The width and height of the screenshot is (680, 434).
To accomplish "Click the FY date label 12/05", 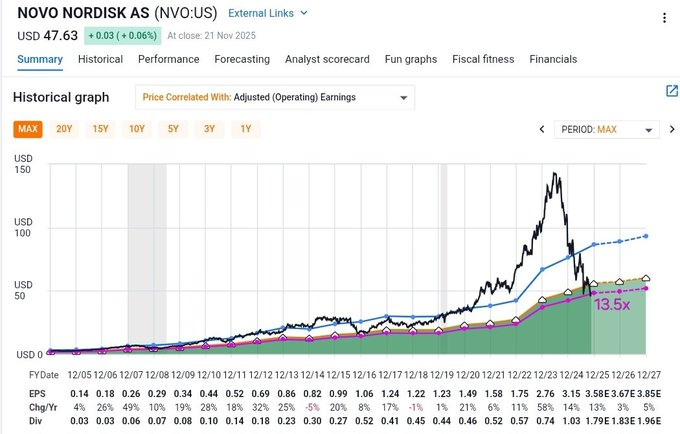I will pyautogui.click(x=79, y=375).
